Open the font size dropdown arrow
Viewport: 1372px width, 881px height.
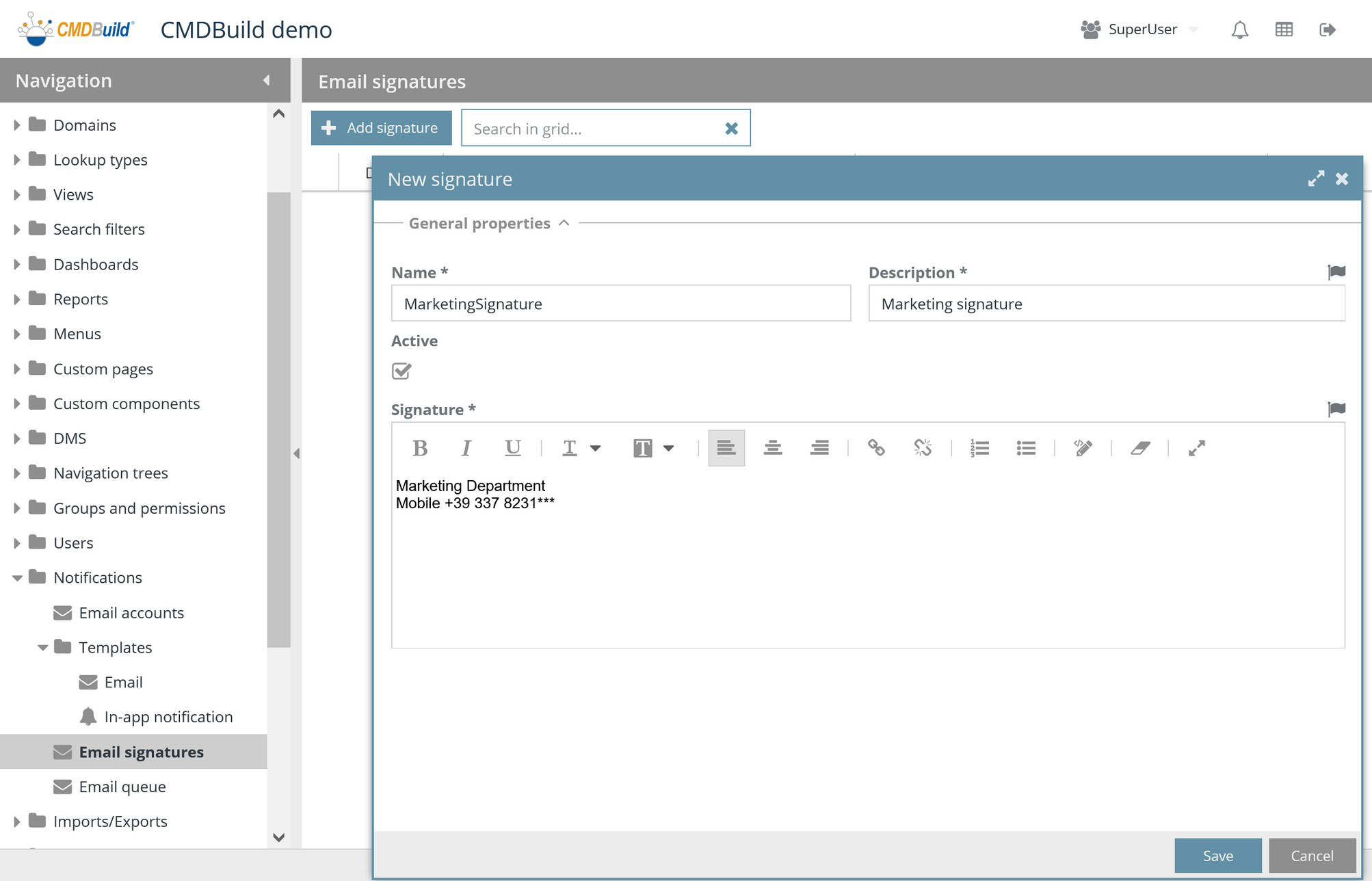tap(595, 448)
